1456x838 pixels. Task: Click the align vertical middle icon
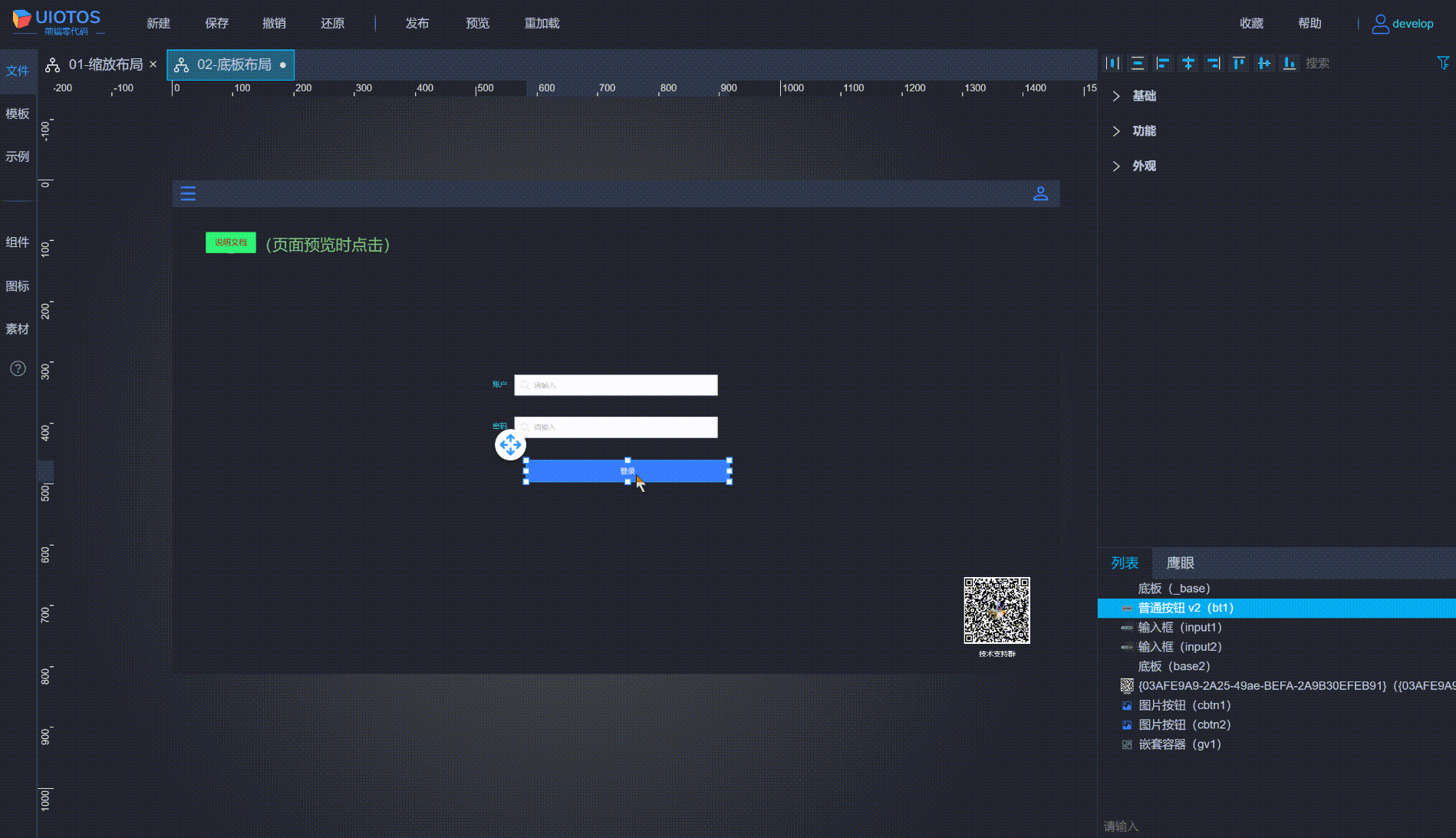(x=1264, y=63)
